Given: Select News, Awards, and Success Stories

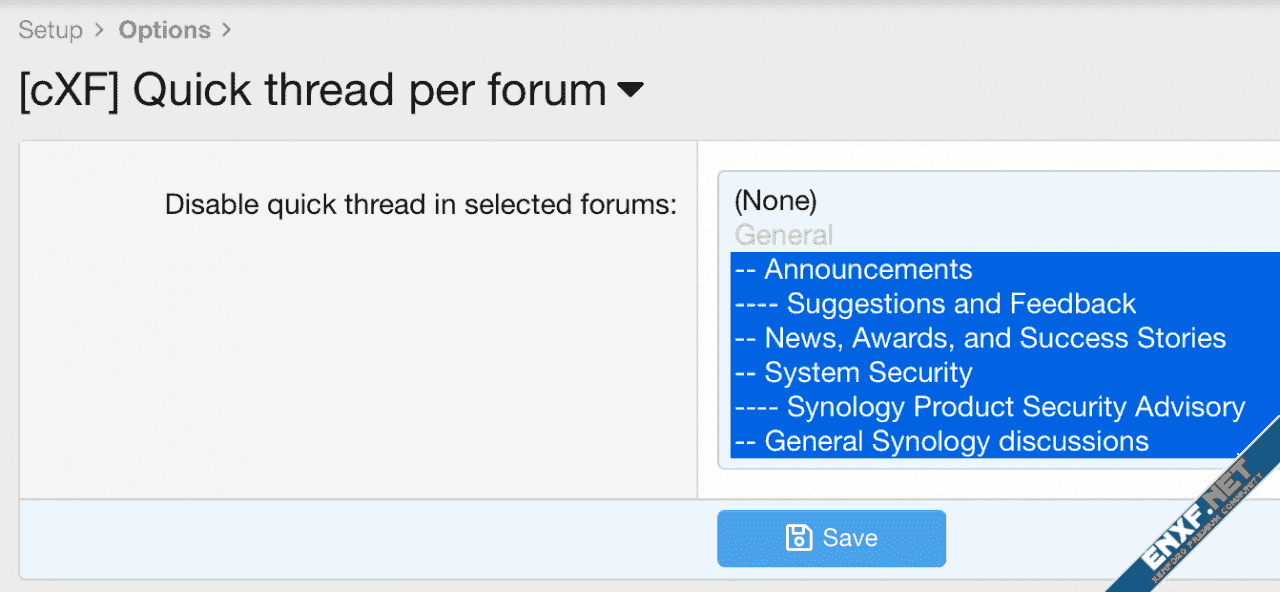Looking at the screenshot, I should [x=995, y=338].
